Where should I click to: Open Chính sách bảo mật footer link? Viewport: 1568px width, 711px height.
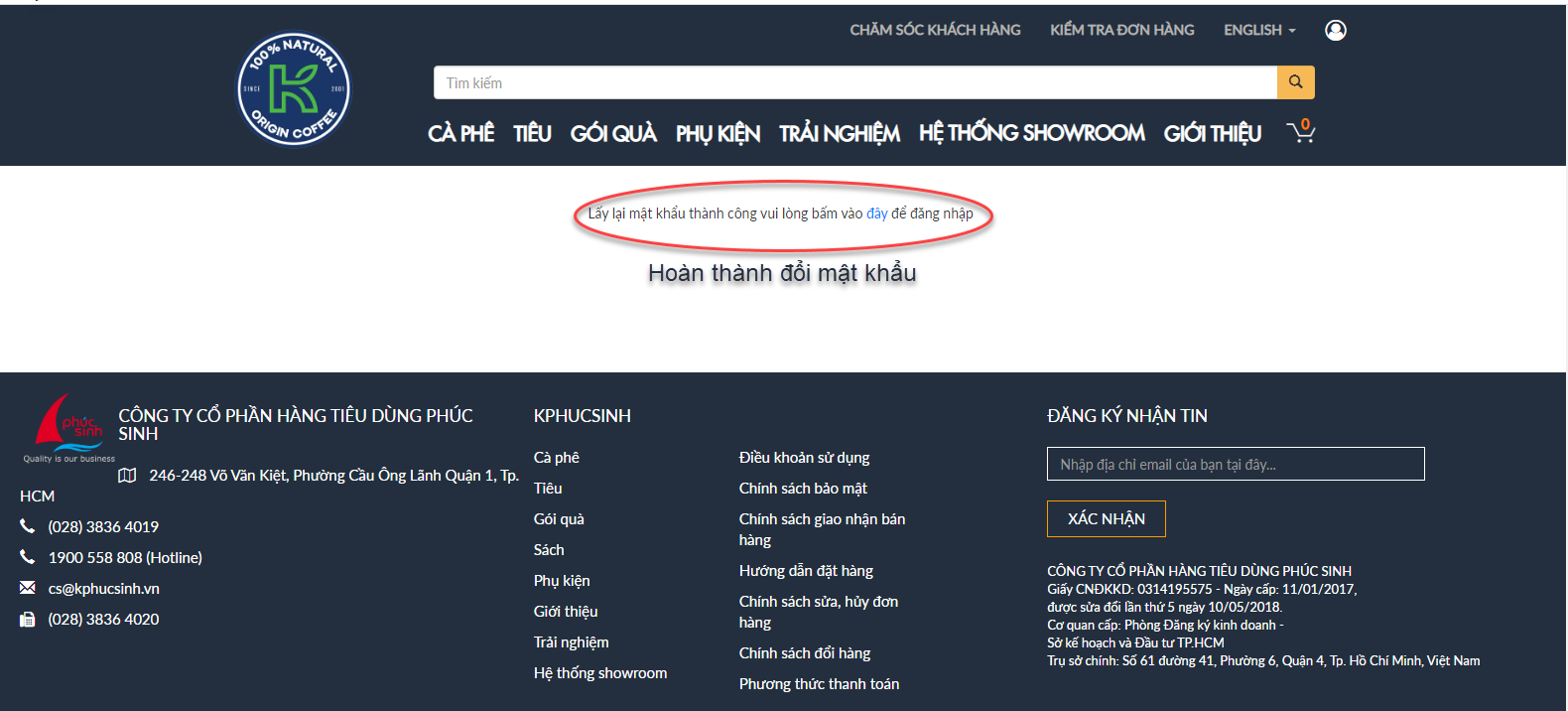(803, 489)
